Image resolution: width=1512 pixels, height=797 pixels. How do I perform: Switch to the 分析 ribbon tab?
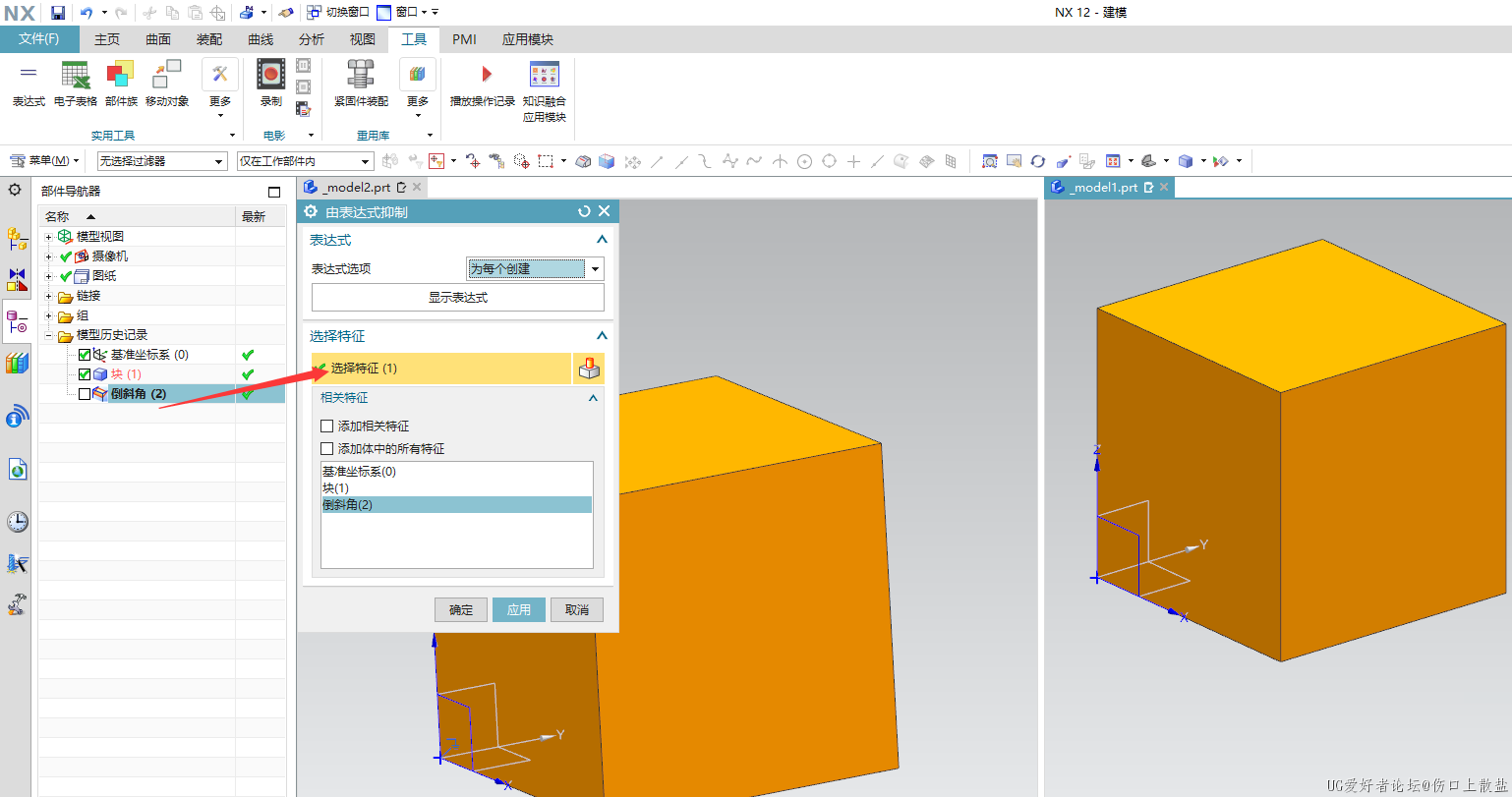click(312, 39)
